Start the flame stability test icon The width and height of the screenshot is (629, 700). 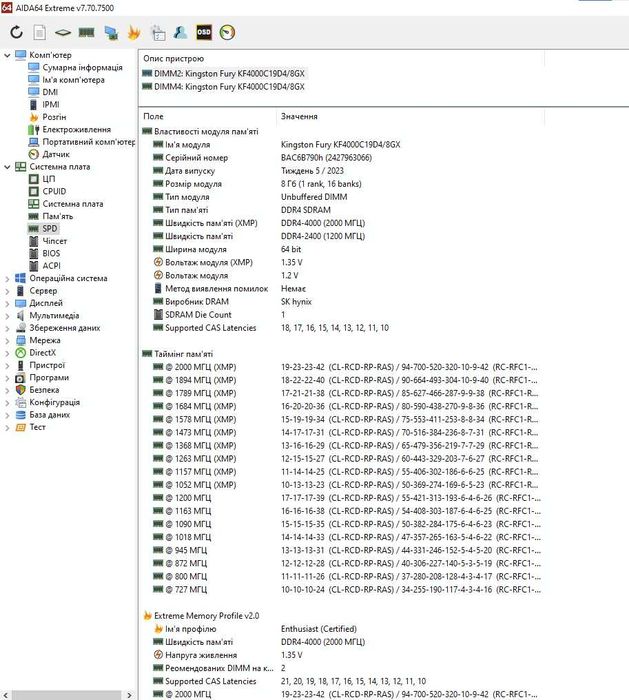coord(134,32)
